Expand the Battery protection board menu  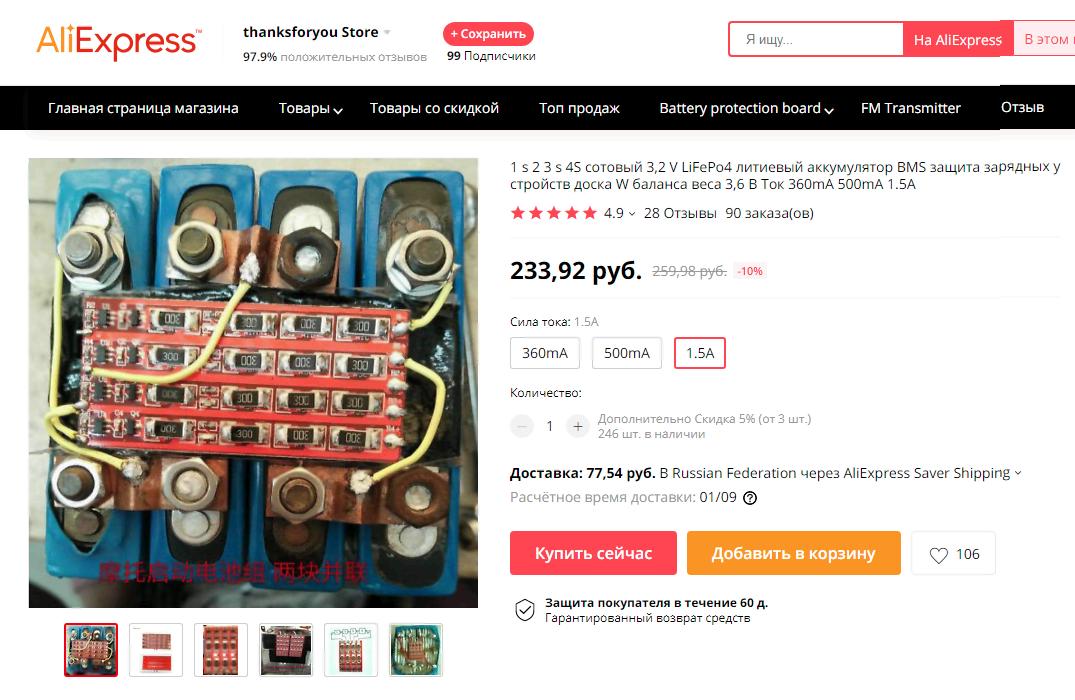click(x=746, y=108)
